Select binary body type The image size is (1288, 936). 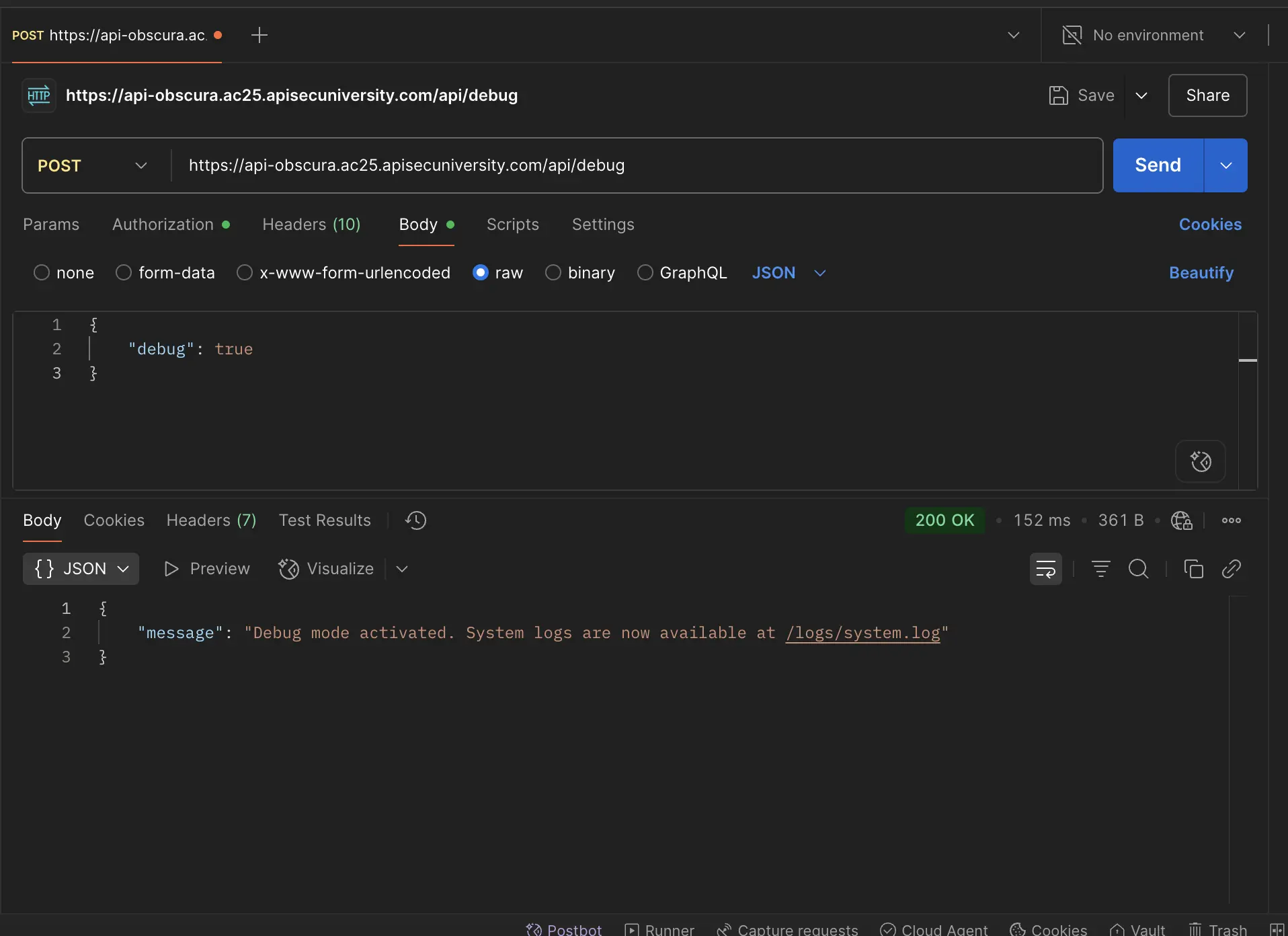tap(553, 272)
